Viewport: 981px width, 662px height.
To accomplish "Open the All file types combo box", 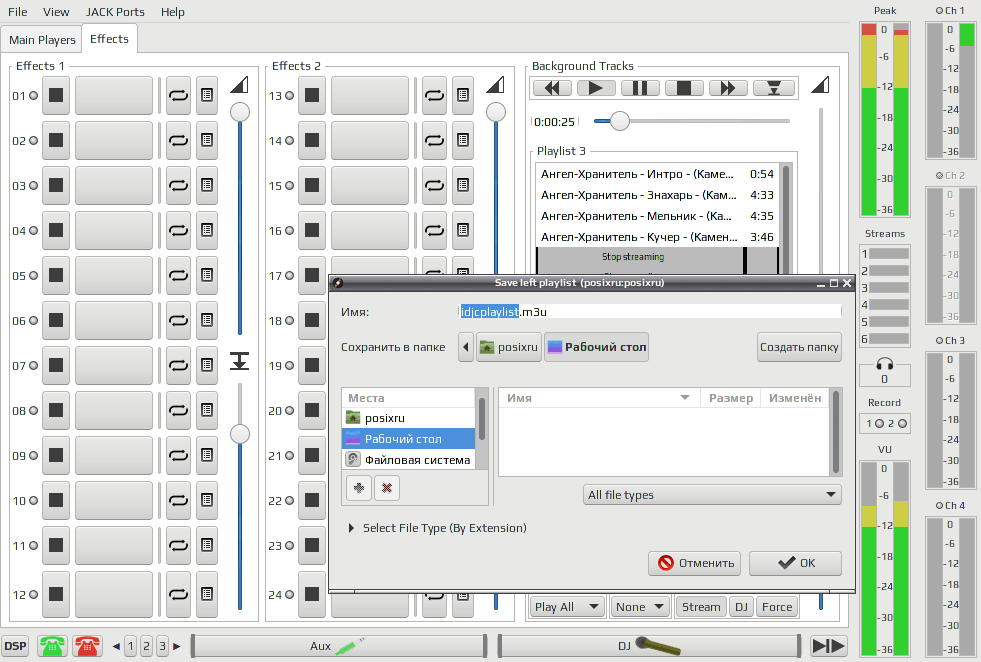I will [712, 495].
